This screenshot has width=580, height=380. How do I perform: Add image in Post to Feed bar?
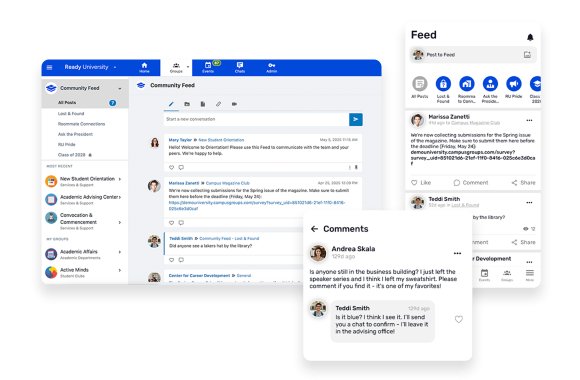(x=527, y=55)
